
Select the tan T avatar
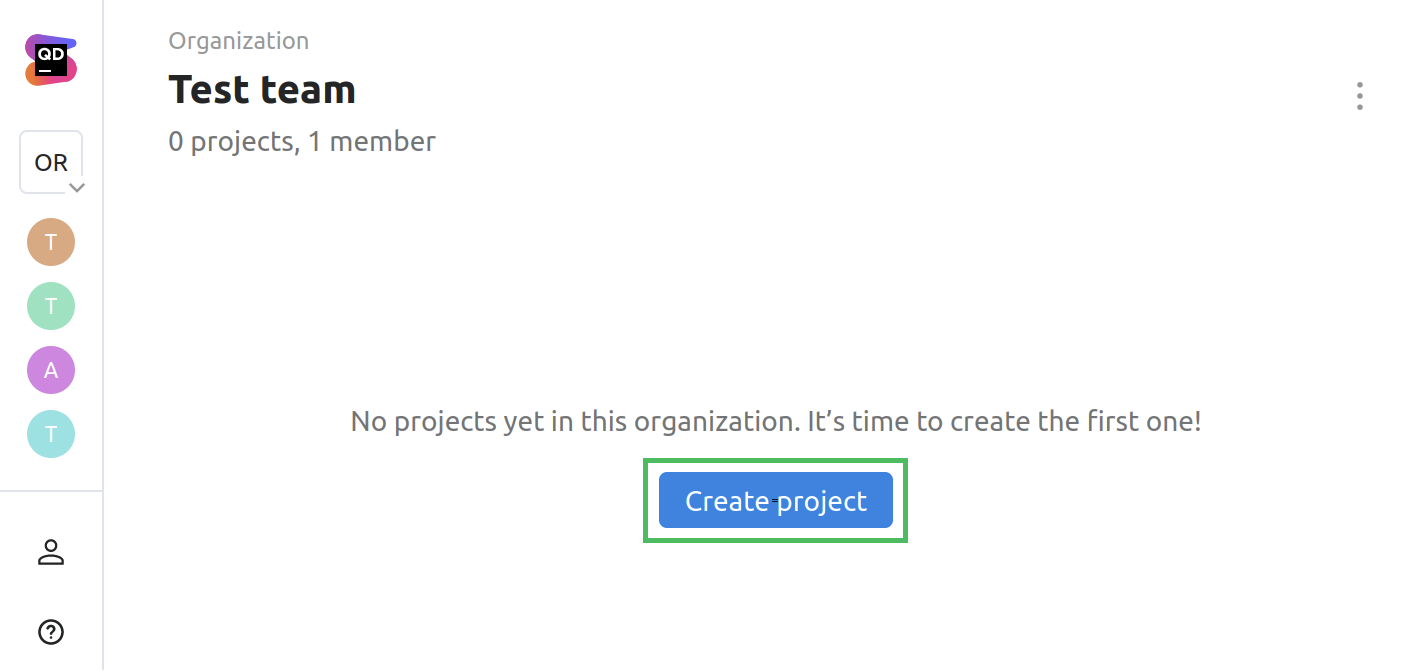pyautogui.click(x=51, y=242)
